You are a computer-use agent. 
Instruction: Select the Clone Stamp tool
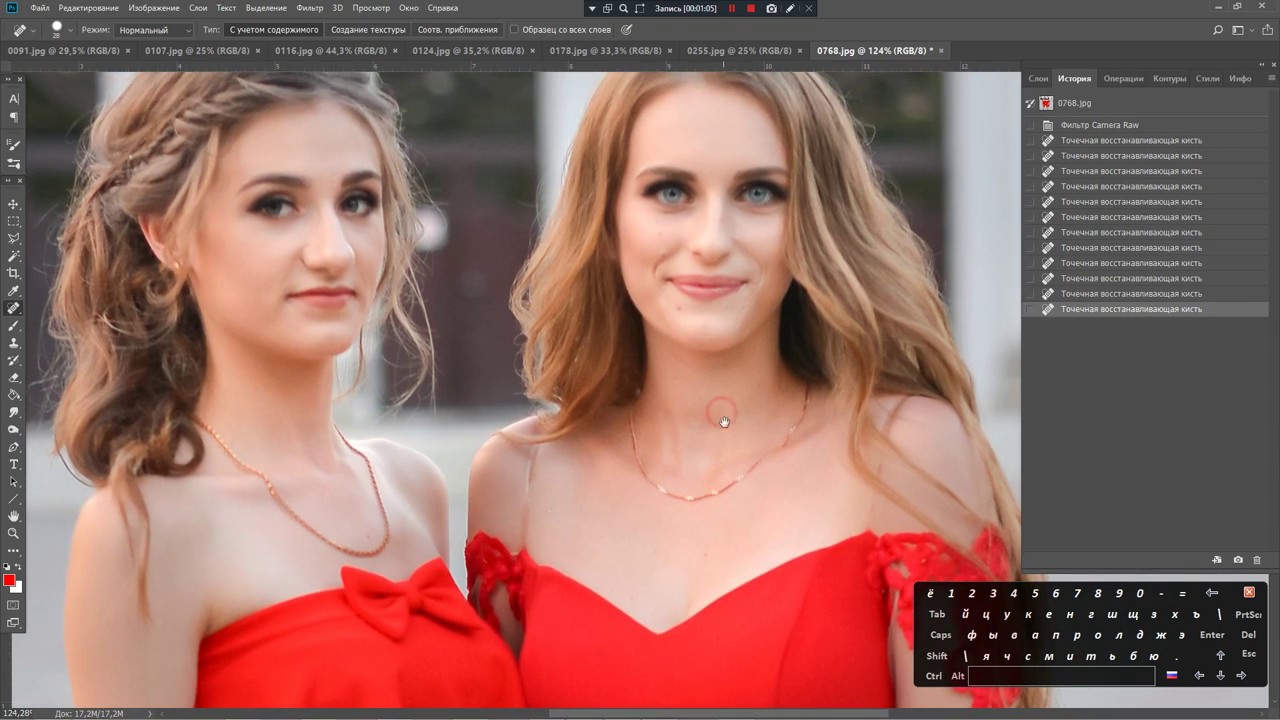click(x=14, y=343)
